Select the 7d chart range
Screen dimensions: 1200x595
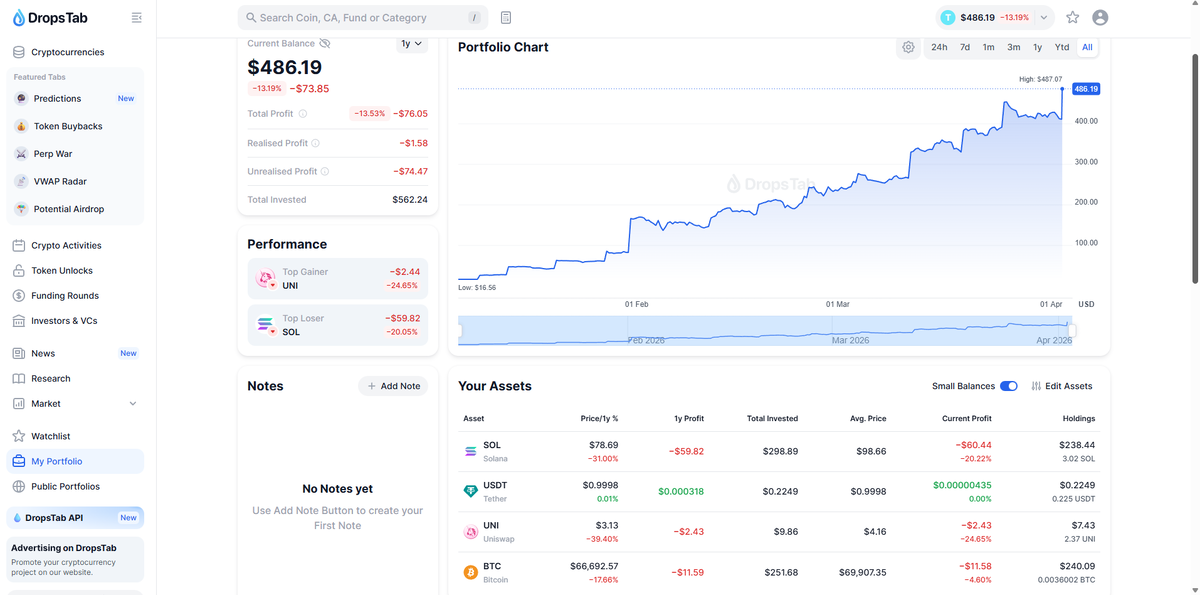coord(965,47)
